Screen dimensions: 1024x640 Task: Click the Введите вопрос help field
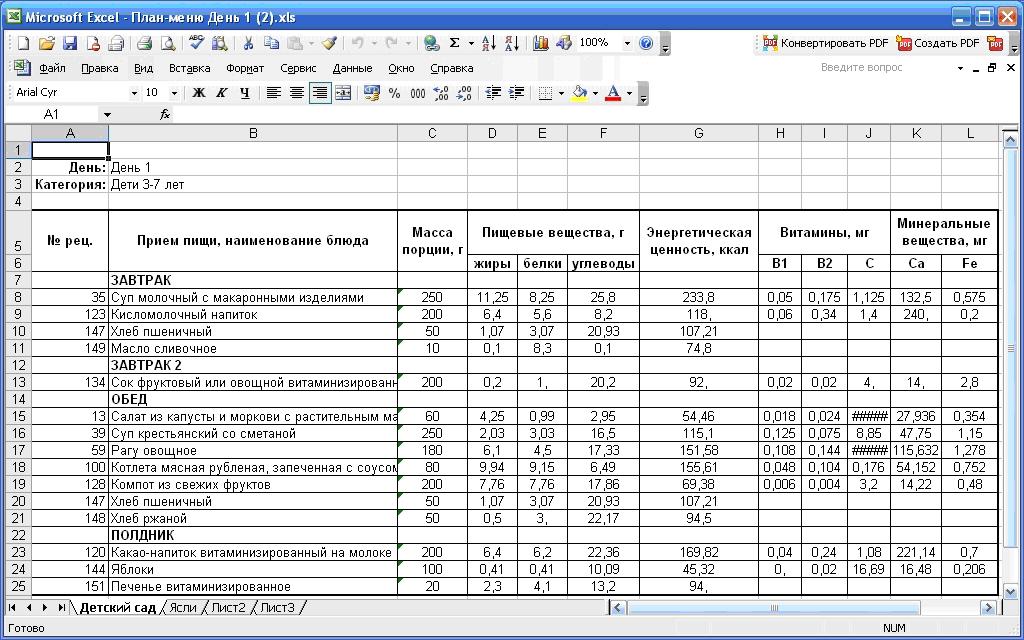tap(886, 67)
